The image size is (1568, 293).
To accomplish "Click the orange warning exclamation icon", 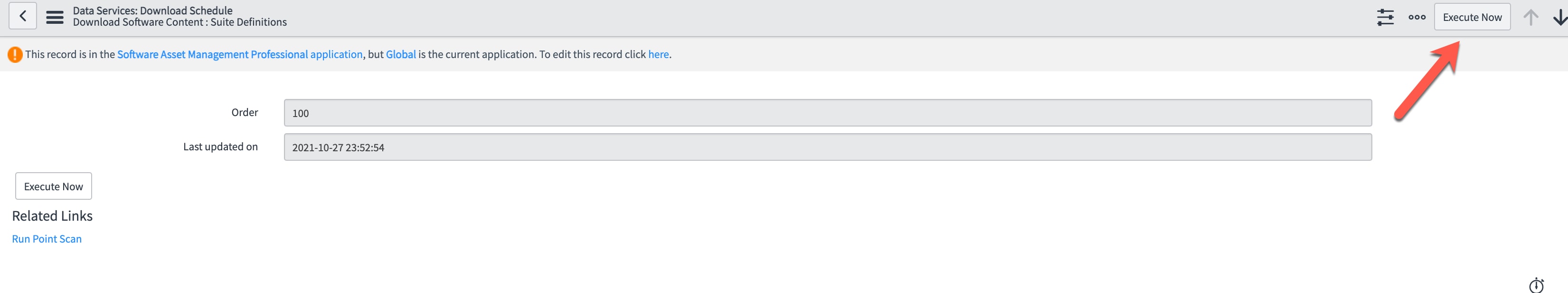I will pyautogui.click(x=15, y=54).
